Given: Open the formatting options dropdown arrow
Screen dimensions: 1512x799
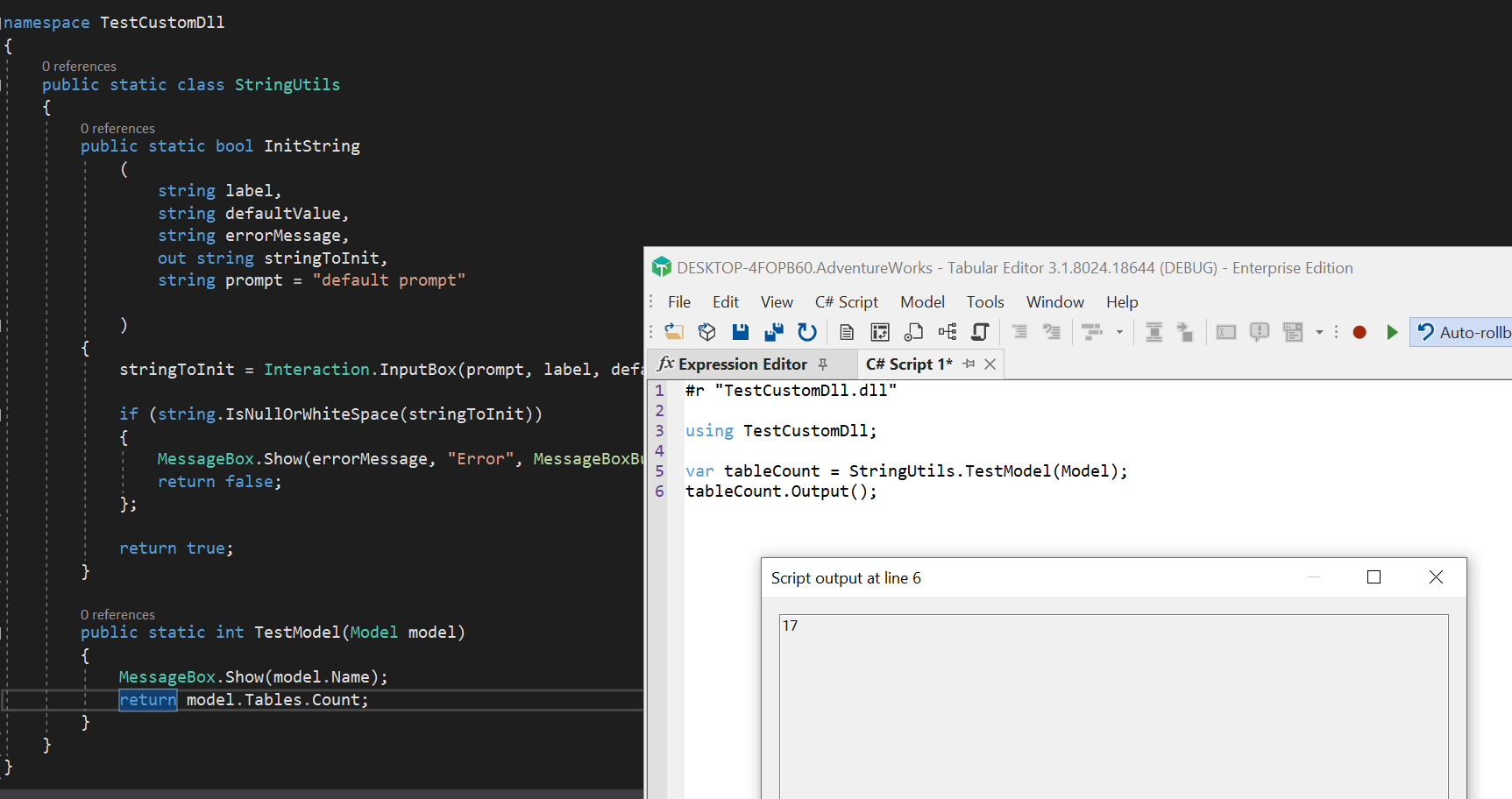Looking at the screenshot, I should tap(1119, 332).
